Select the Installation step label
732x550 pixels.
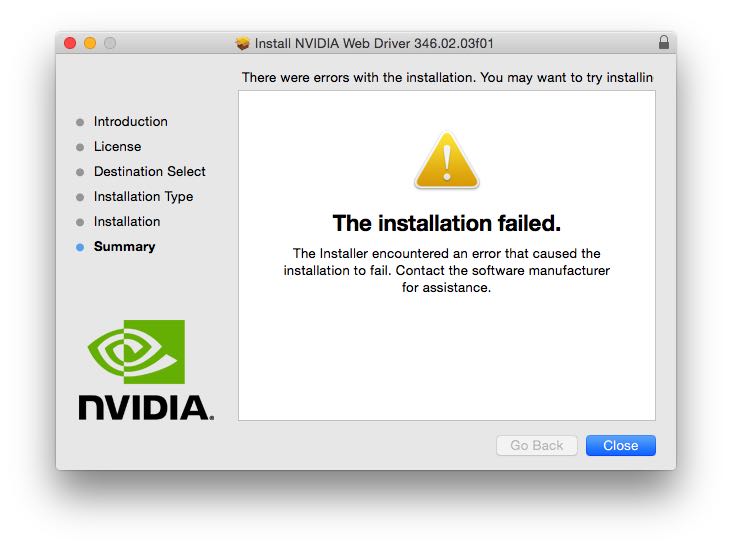(127, 221)
